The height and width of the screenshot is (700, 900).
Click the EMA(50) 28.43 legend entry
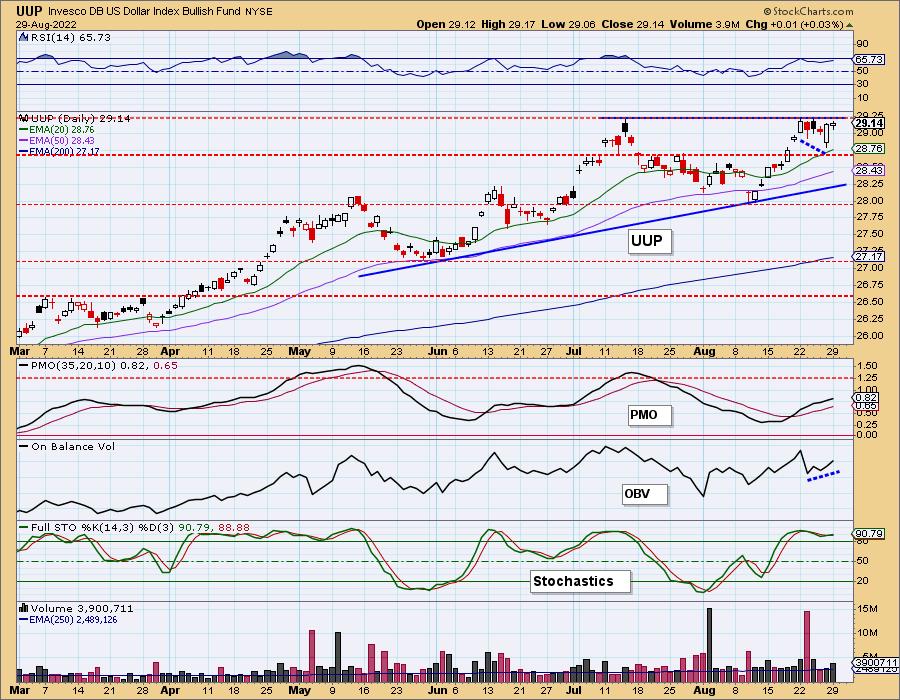[61, 141]
